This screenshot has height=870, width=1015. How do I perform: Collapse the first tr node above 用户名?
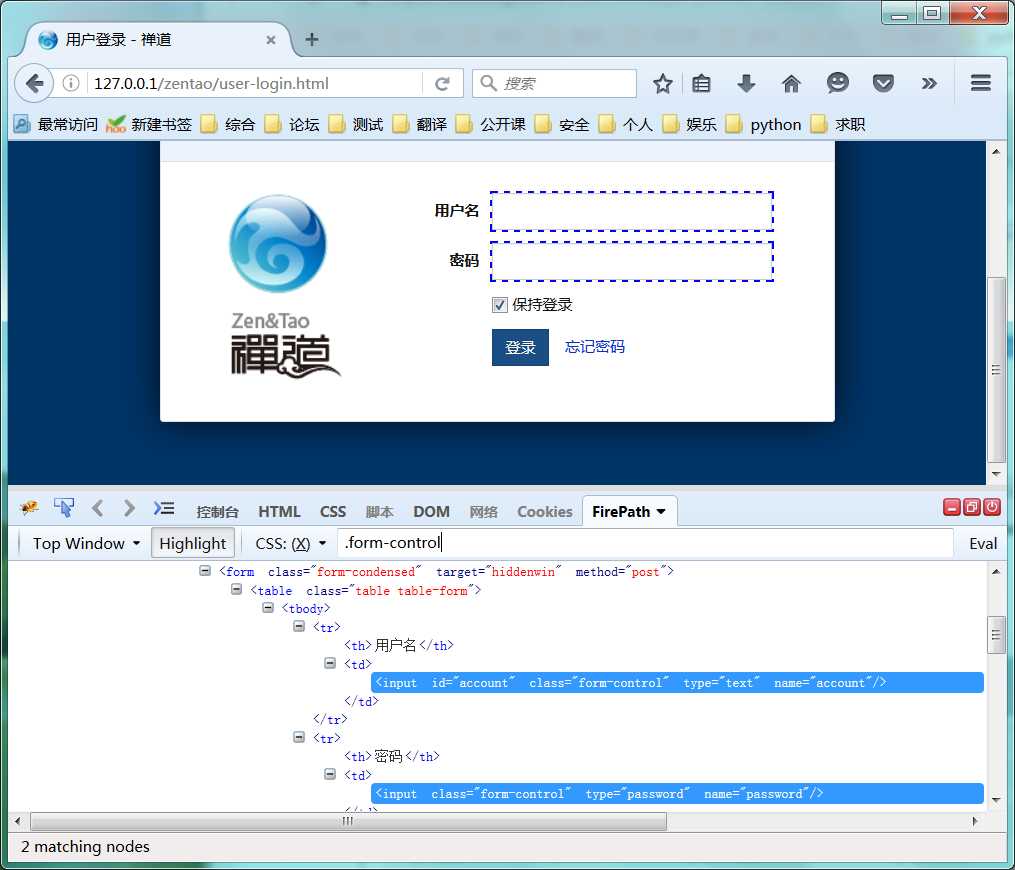298,626
